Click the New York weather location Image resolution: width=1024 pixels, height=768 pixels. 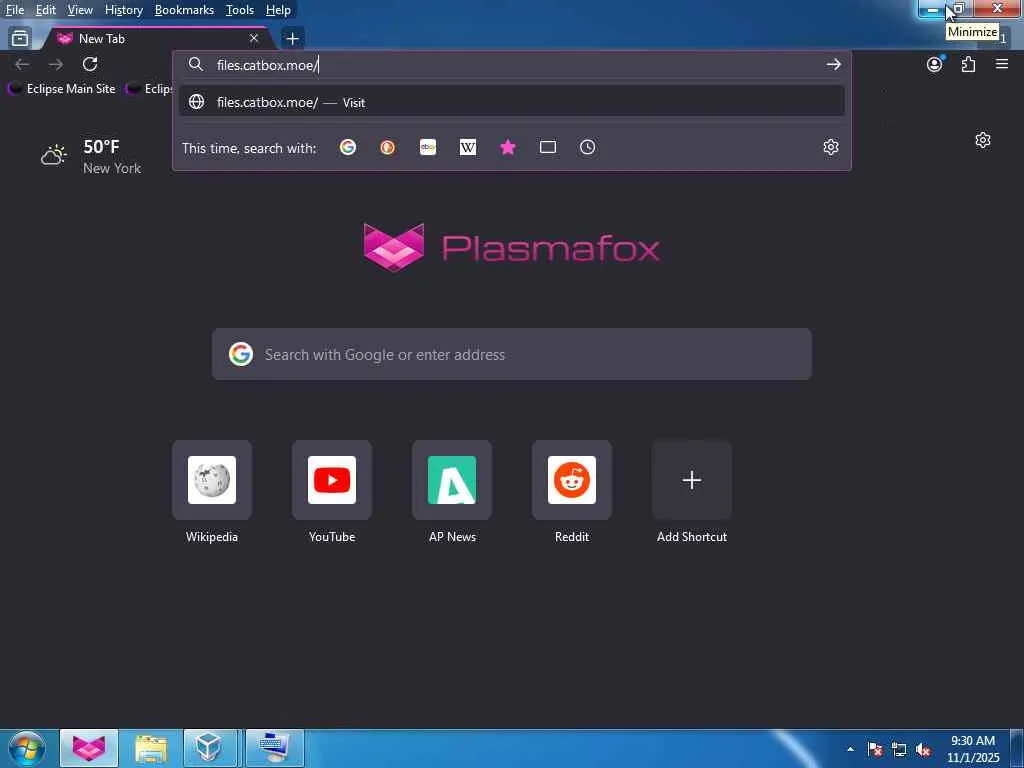[x=112, y=168]
